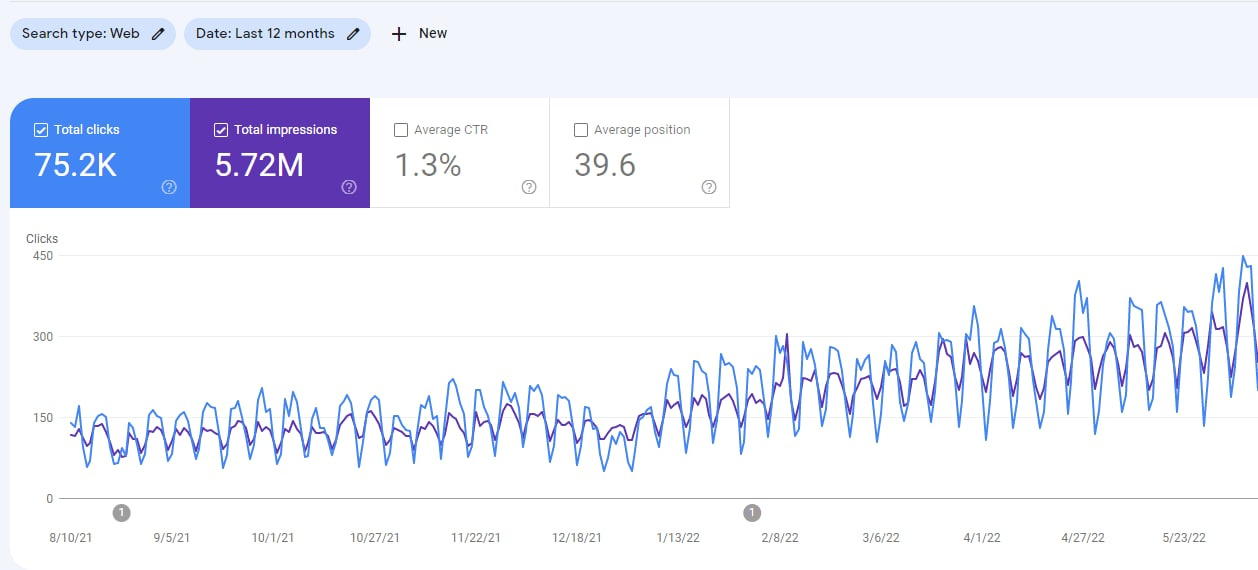Click the pencil icon on Search type chip

(158, 34)
